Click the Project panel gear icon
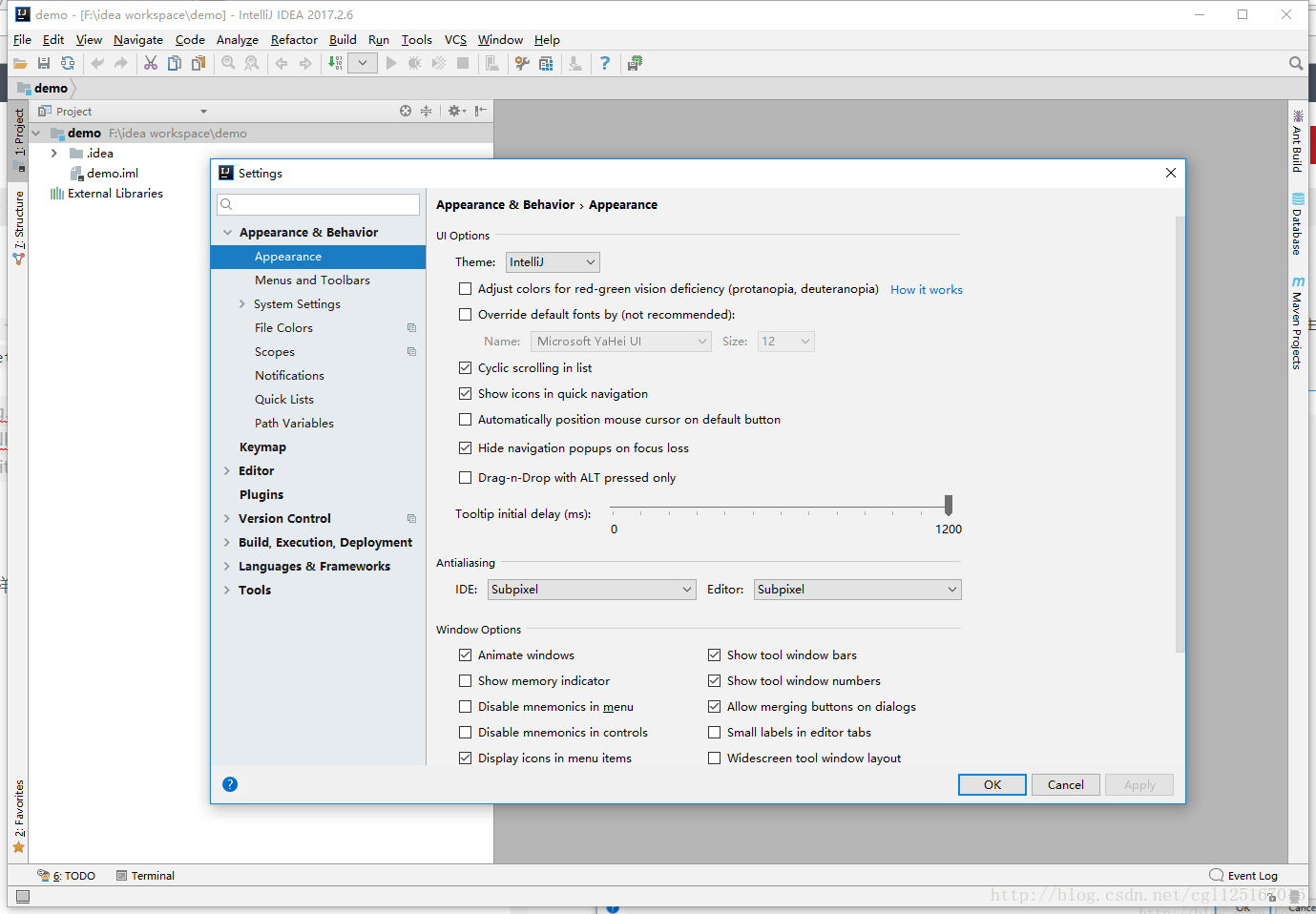Viewport: 1316px width, 914px height. click(456, 111)
